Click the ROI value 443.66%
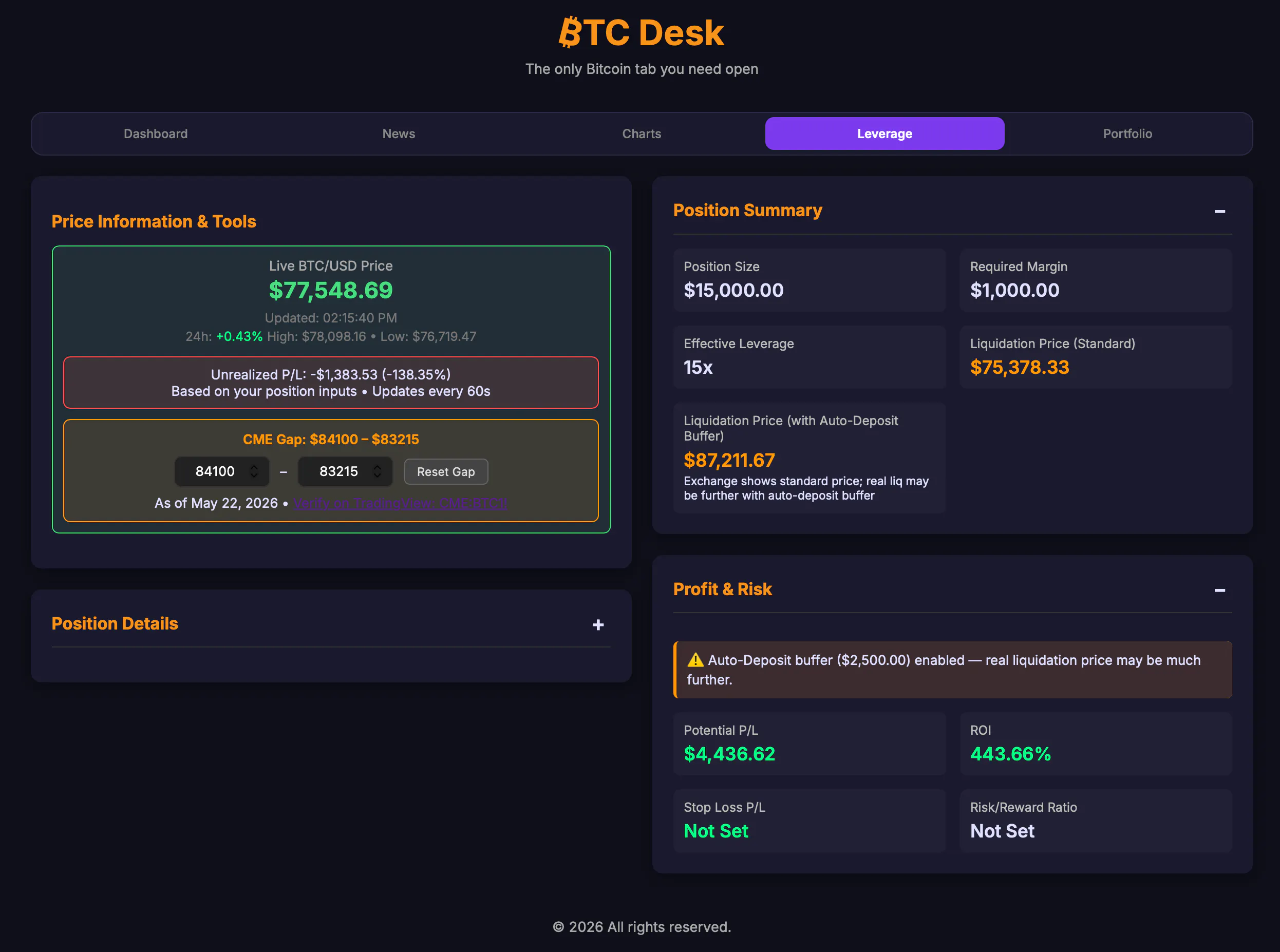 [x=1010, y=754]
